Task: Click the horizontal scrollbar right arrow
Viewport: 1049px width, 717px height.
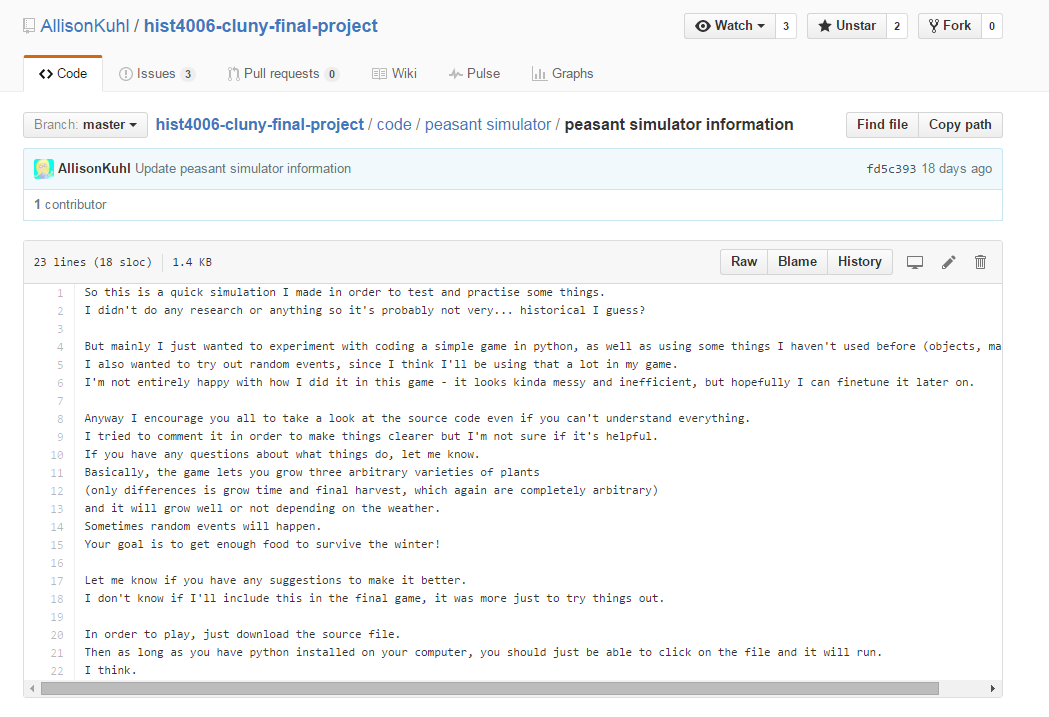Action: (992, 688)
